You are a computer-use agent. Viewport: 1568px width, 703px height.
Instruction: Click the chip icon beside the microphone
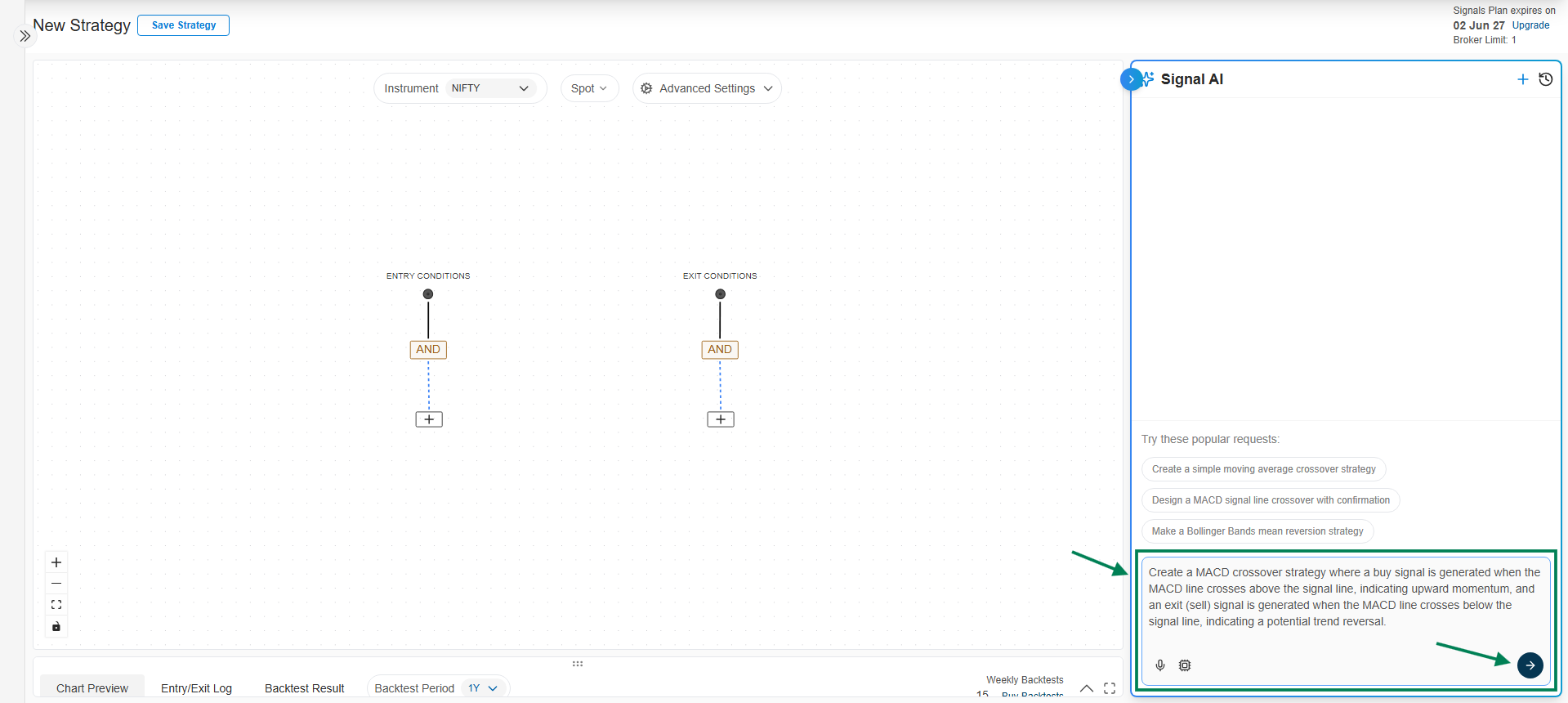(1185, 665)
